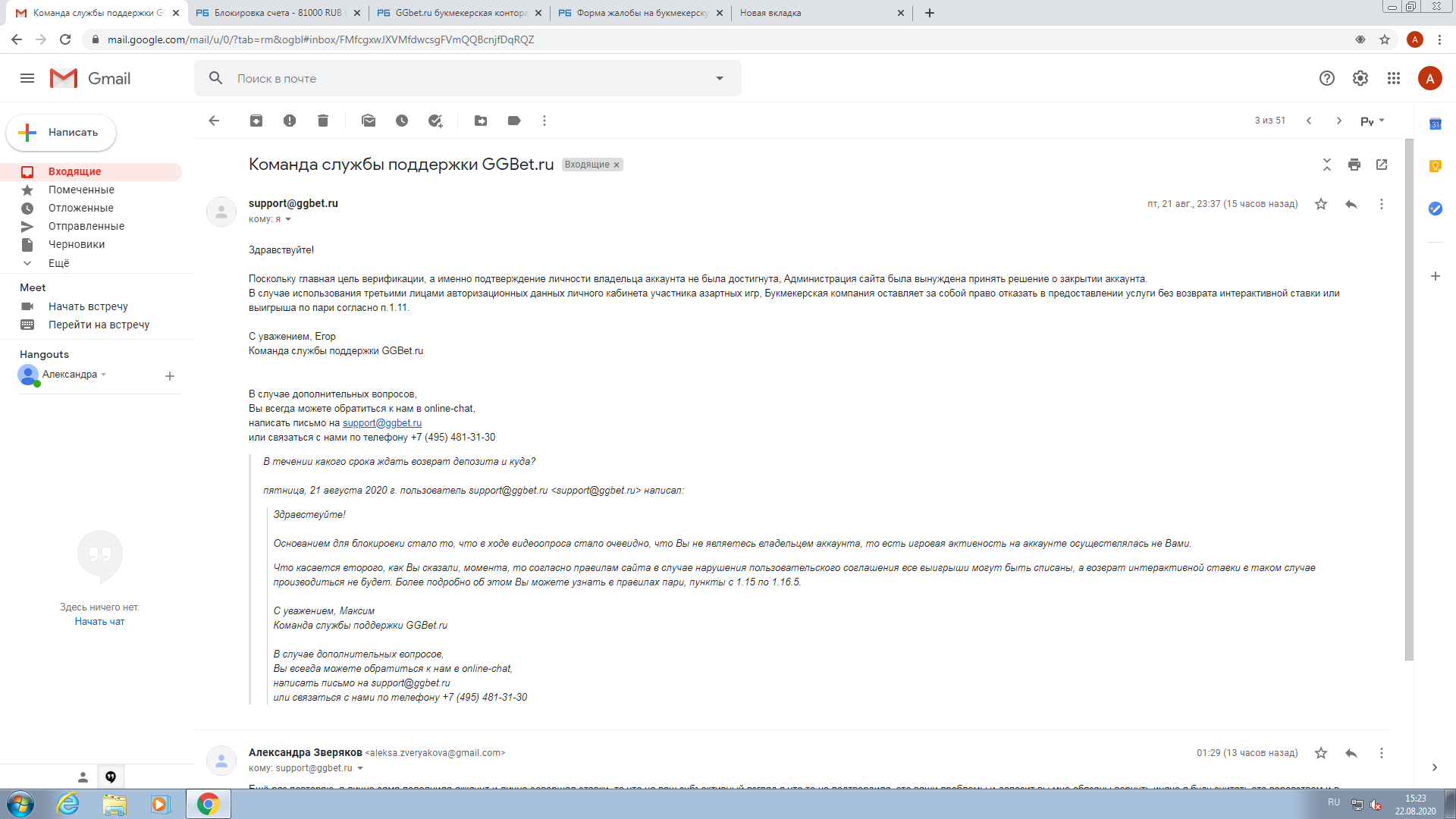Add email to Tasks
Screen dimensions: 1456x819
(435, 121)
